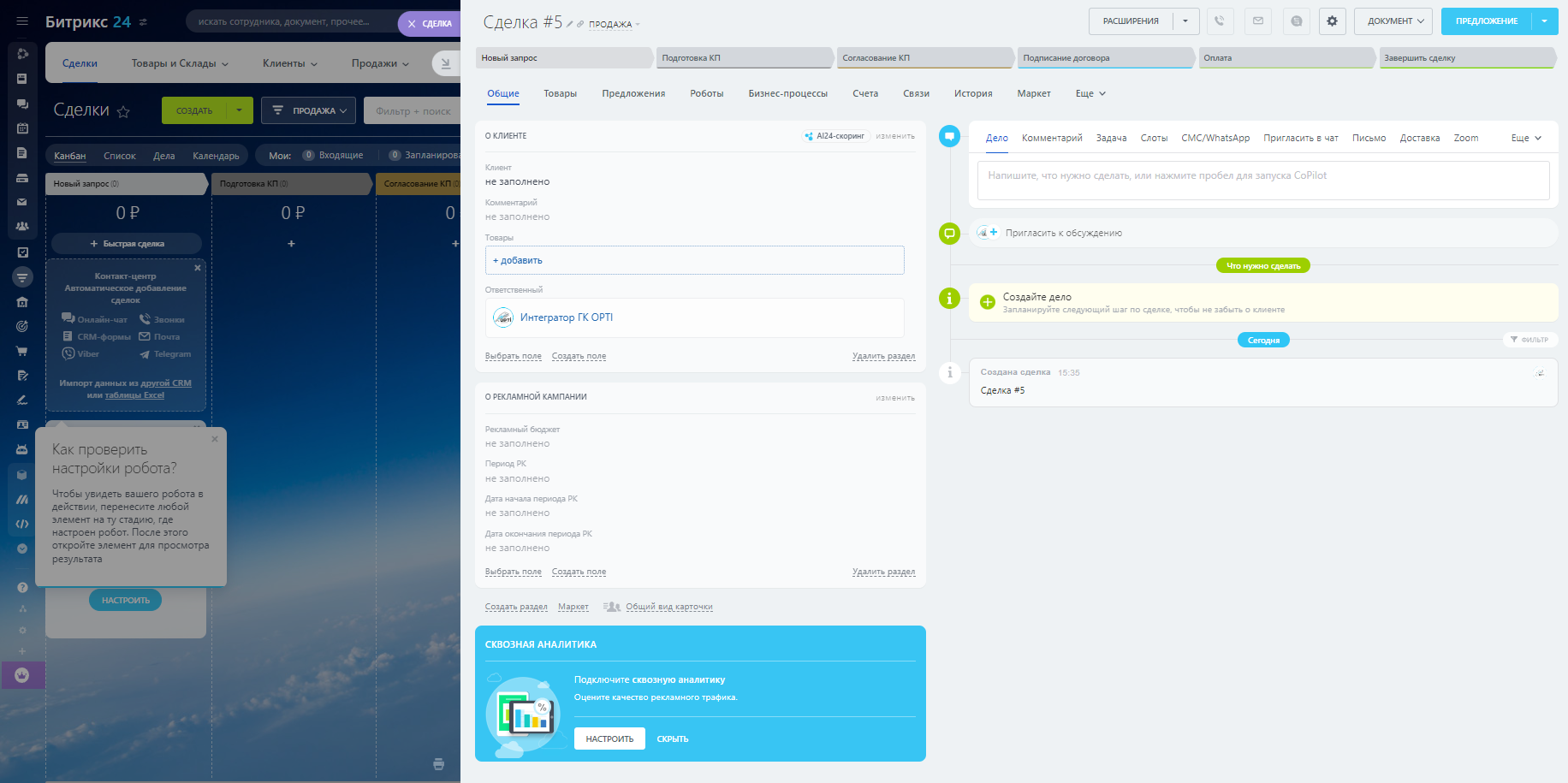
Task: Open the hamburger menu beside Битрикс 24
Action: tap(22, 21)
